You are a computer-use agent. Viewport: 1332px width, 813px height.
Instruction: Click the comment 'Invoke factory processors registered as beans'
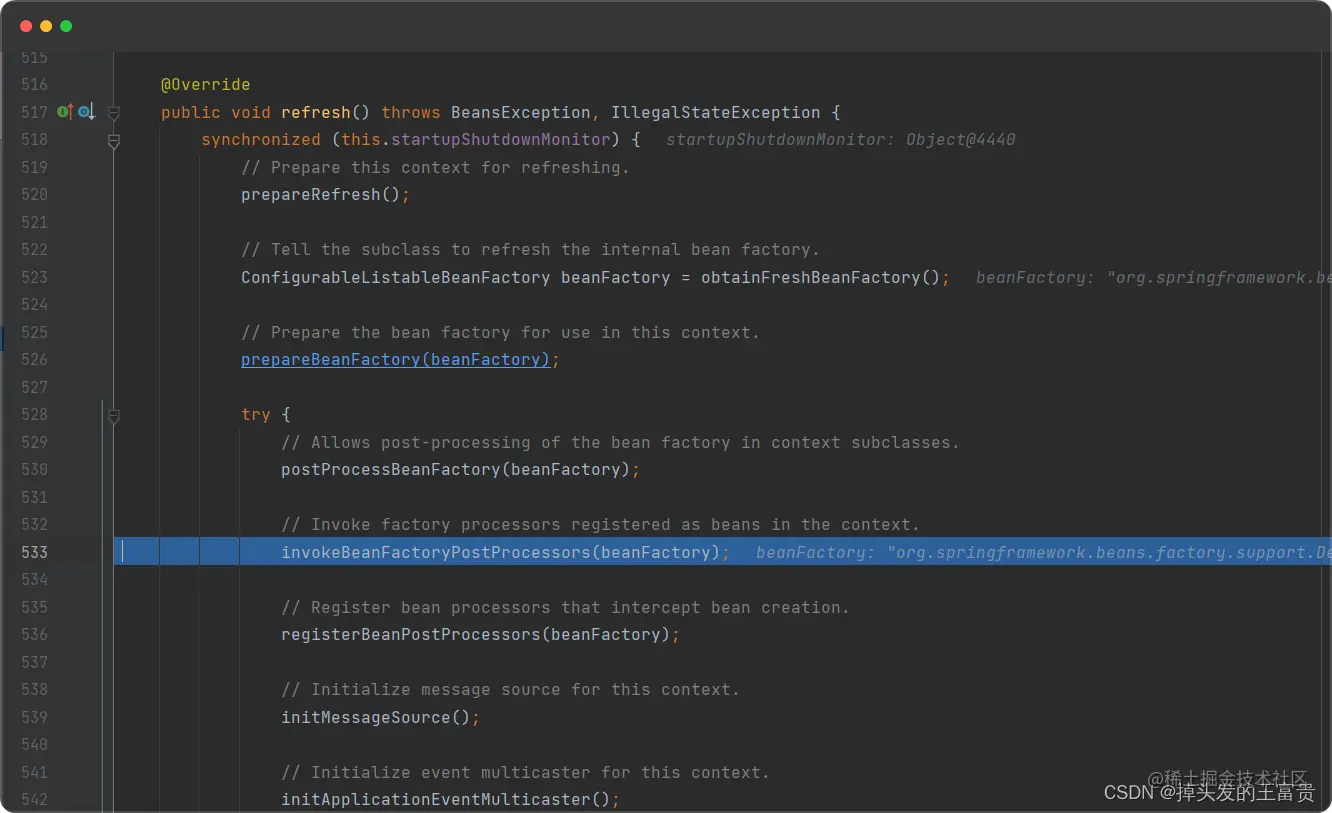pos(600,525)
